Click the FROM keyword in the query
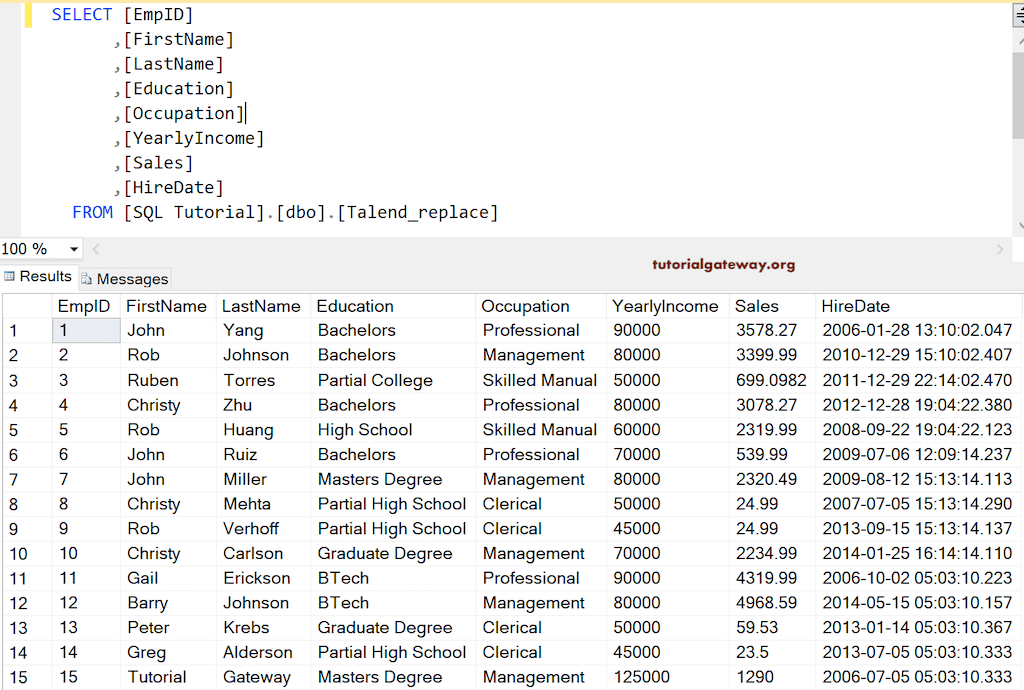 tap(92, 212)
